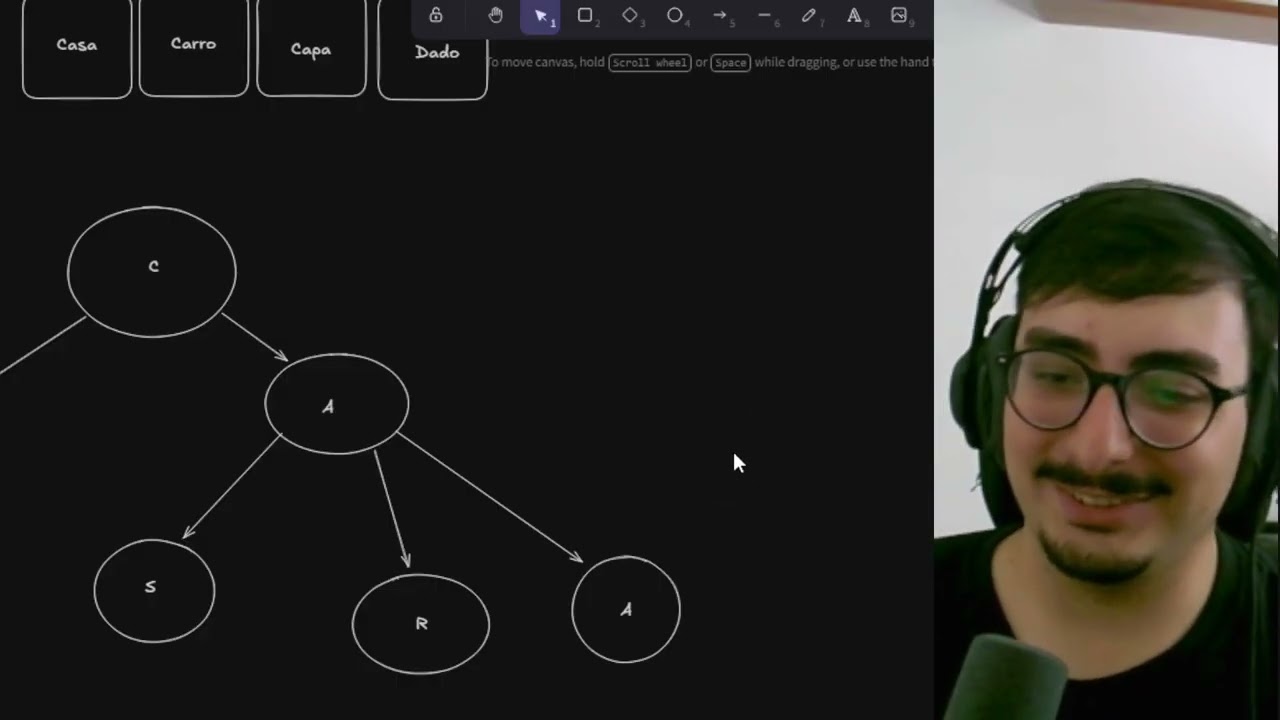Select the Ellipse shape tool
Image resolution: width=1280 pixels, height=720 pixels.
tap(675, 15)
